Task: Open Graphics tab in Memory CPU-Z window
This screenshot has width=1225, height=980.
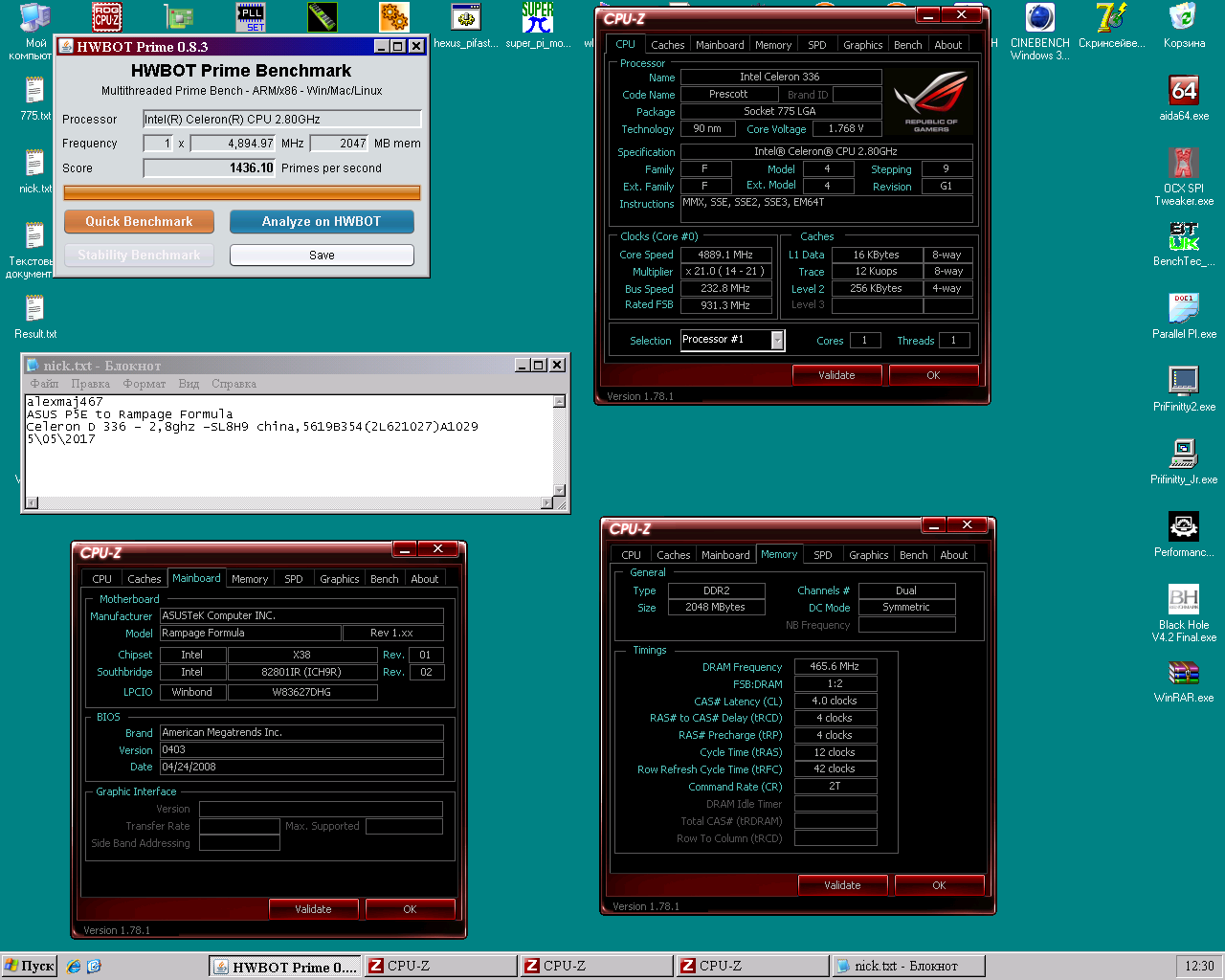Action: click(x=868, y=555)
